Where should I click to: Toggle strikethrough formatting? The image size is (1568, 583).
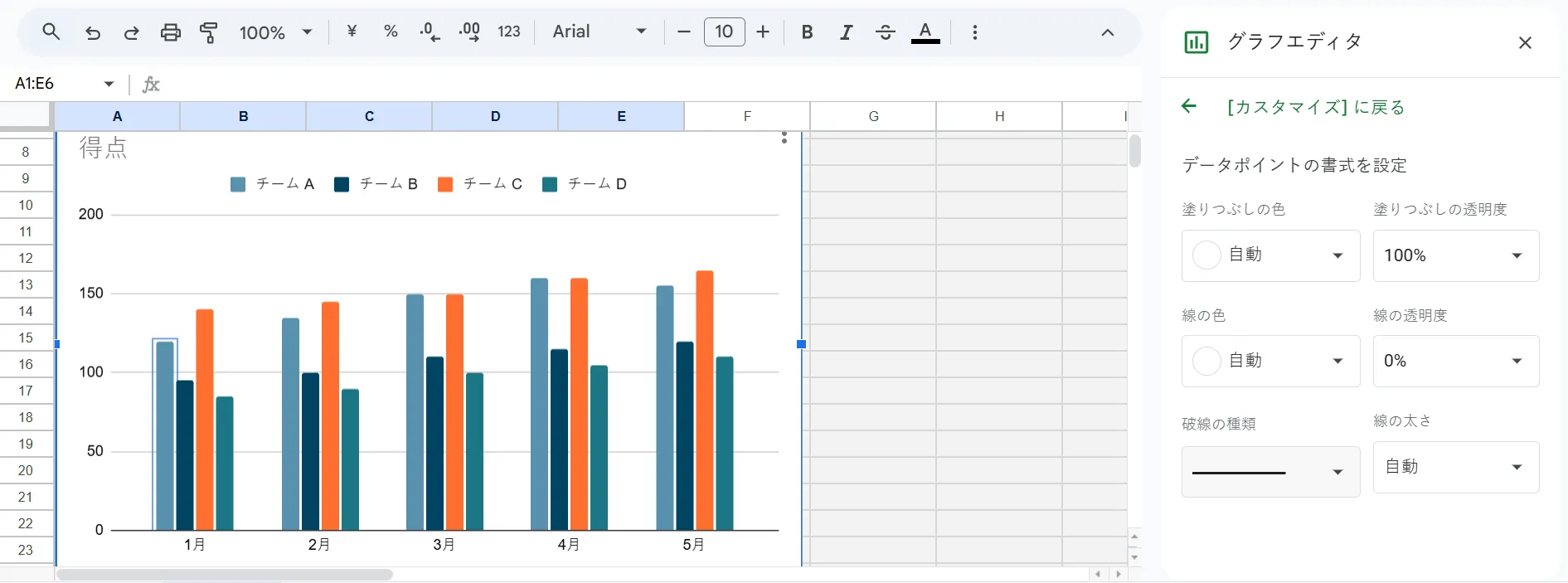[885, 32]
